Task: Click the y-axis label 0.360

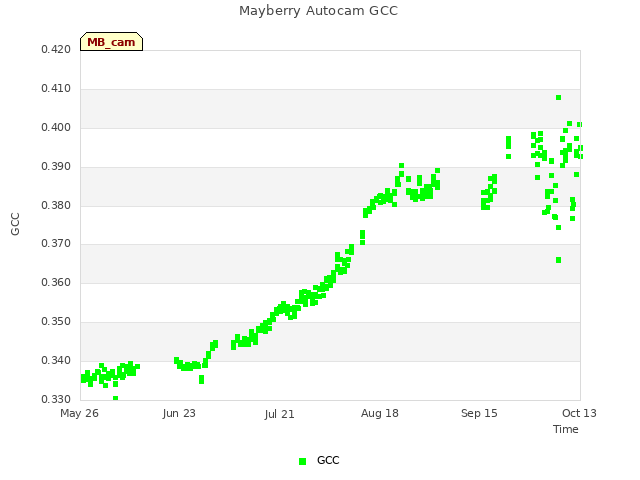Action: (x=56, y=282)
